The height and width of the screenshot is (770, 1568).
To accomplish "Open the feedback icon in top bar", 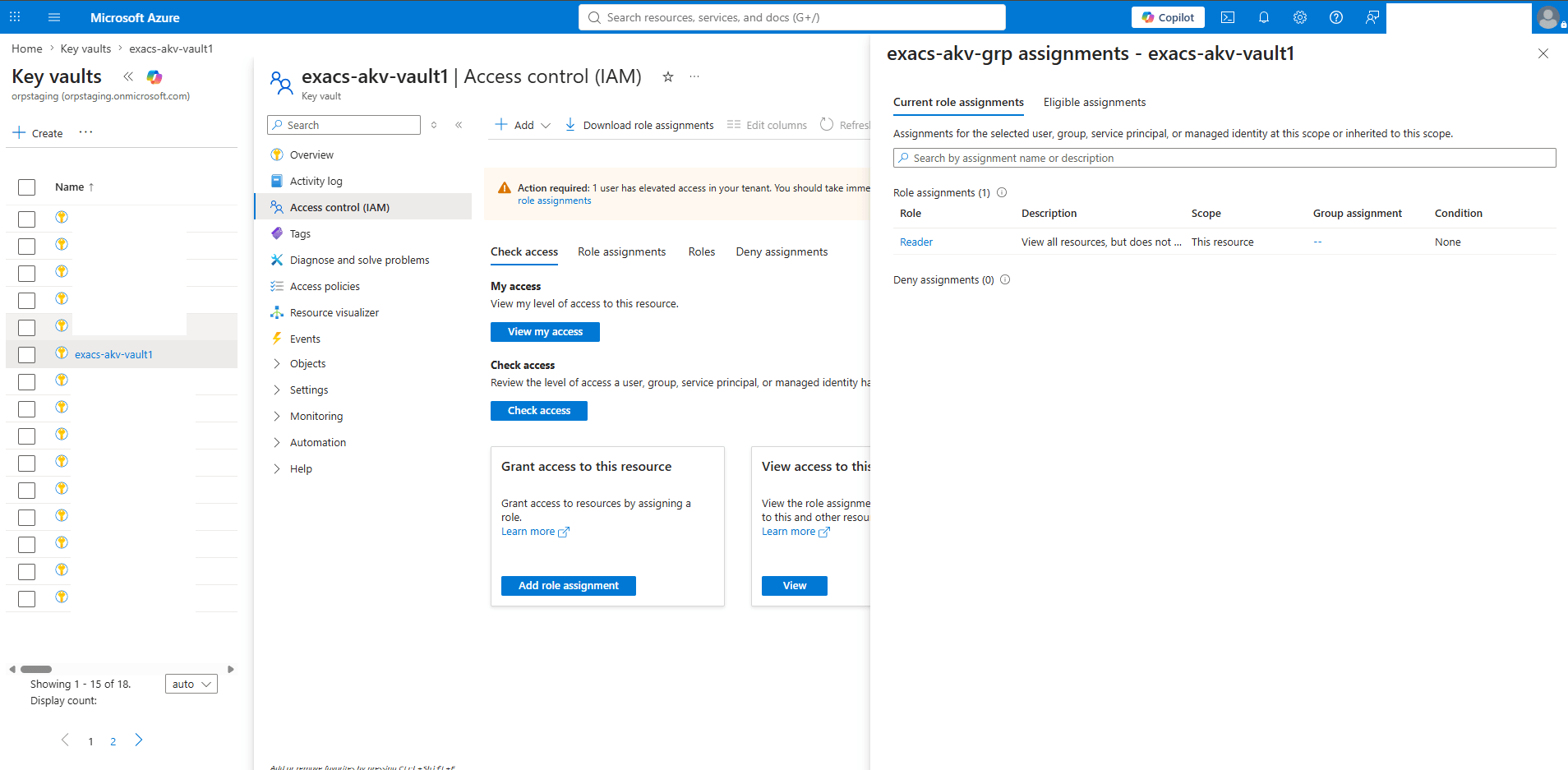I will click(1372, 17).
